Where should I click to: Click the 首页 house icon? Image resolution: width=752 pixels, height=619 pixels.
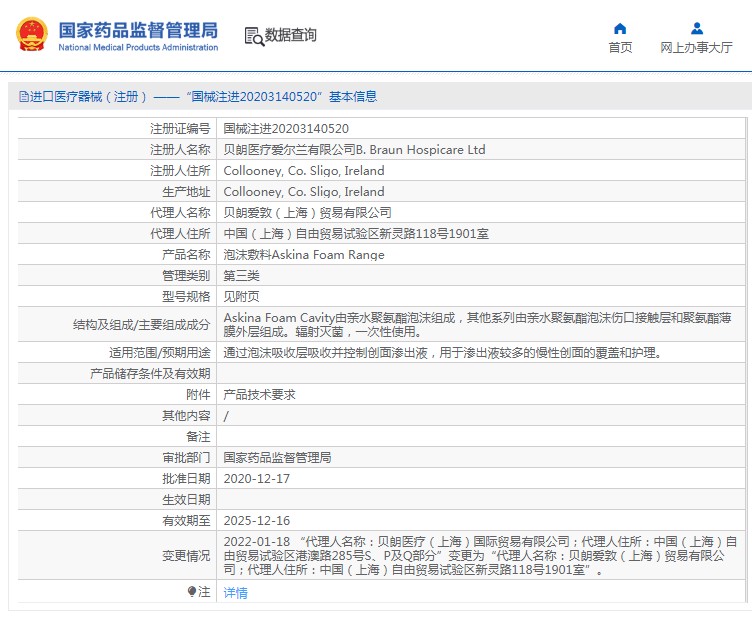[x=620, y=28]
